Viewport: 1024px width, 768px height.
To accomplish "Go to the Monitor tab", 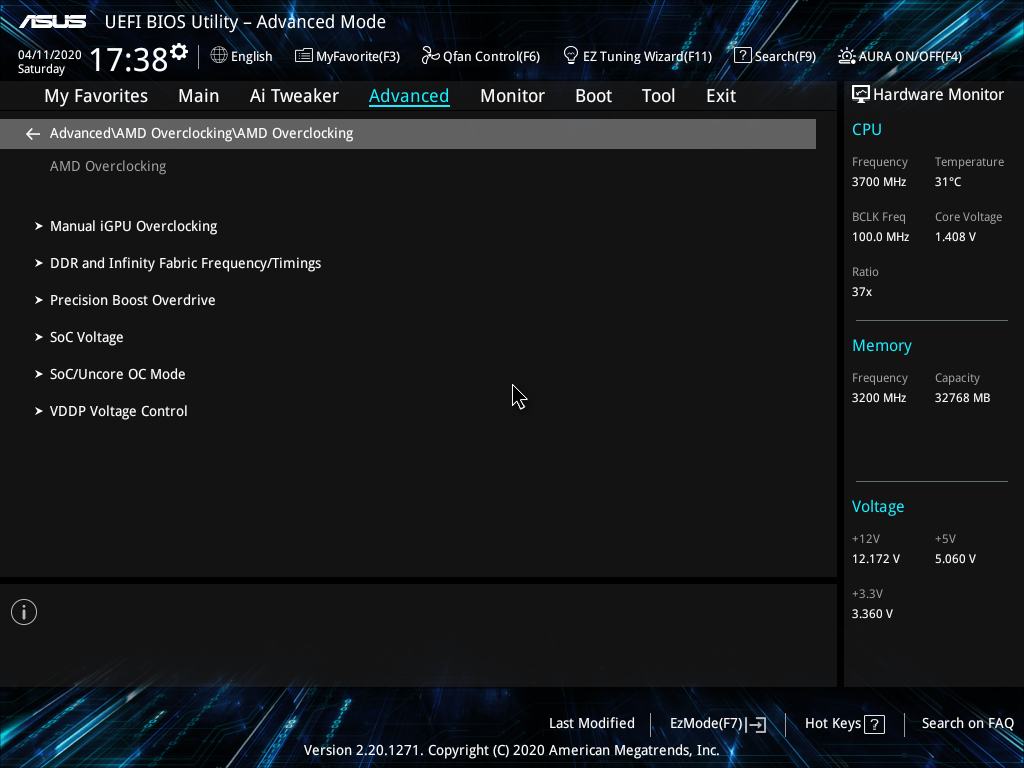I will click(513, 96).
